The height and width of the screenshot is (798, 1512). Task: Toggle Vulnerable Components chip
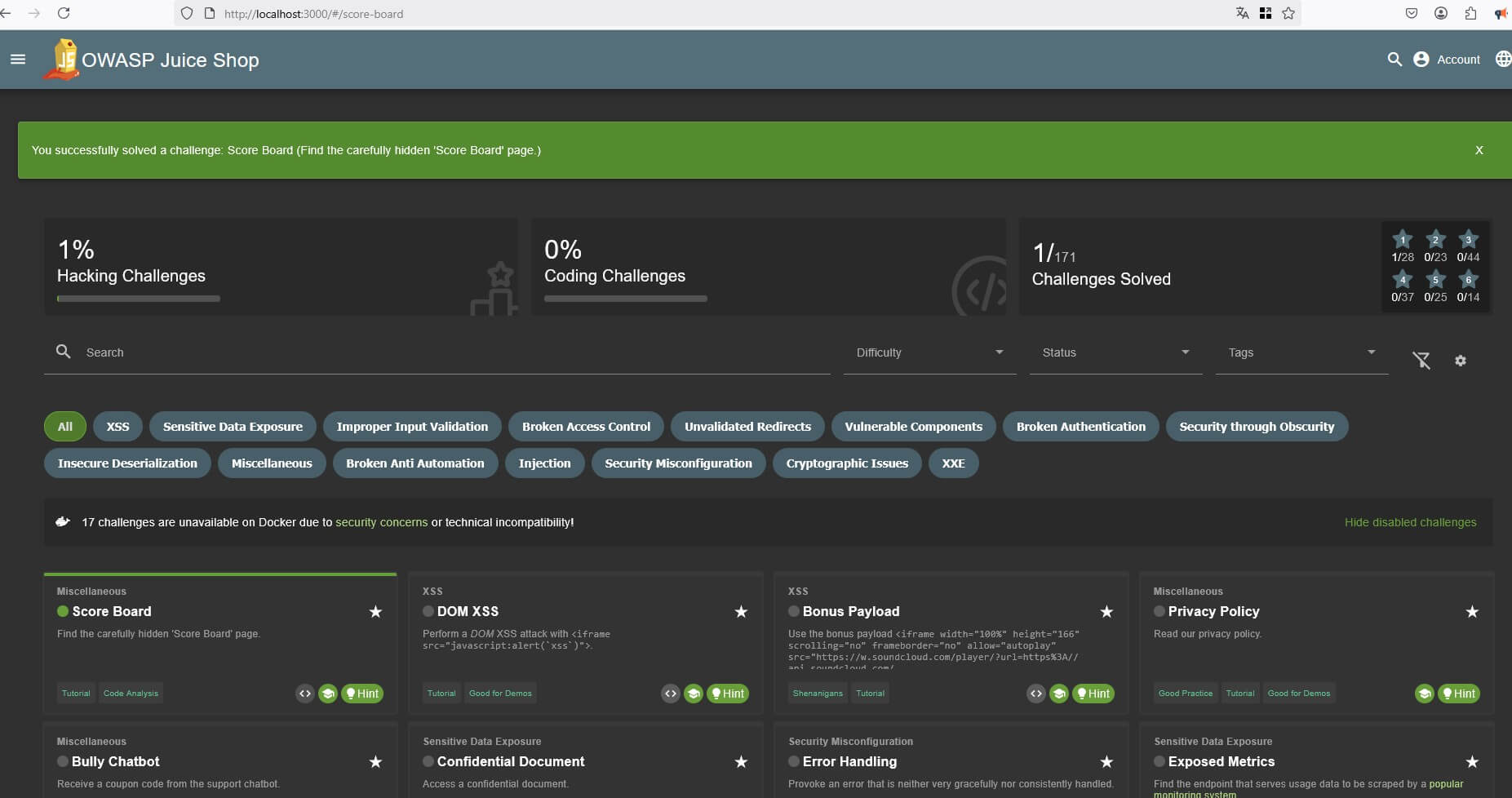(x=913, y=427)
